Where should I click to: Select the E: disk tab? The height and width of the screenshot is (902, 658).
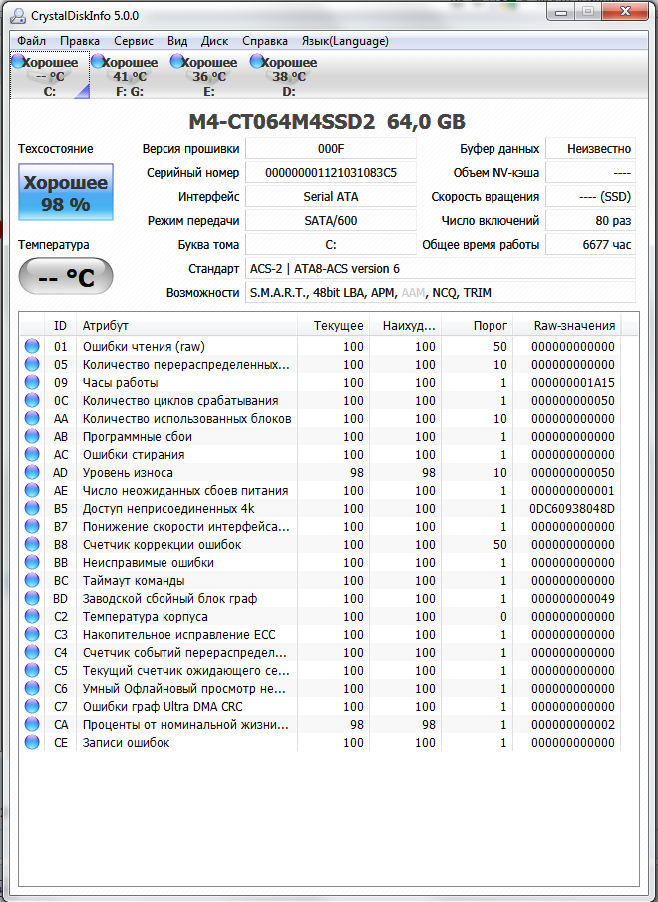click(x=209, y=76)
